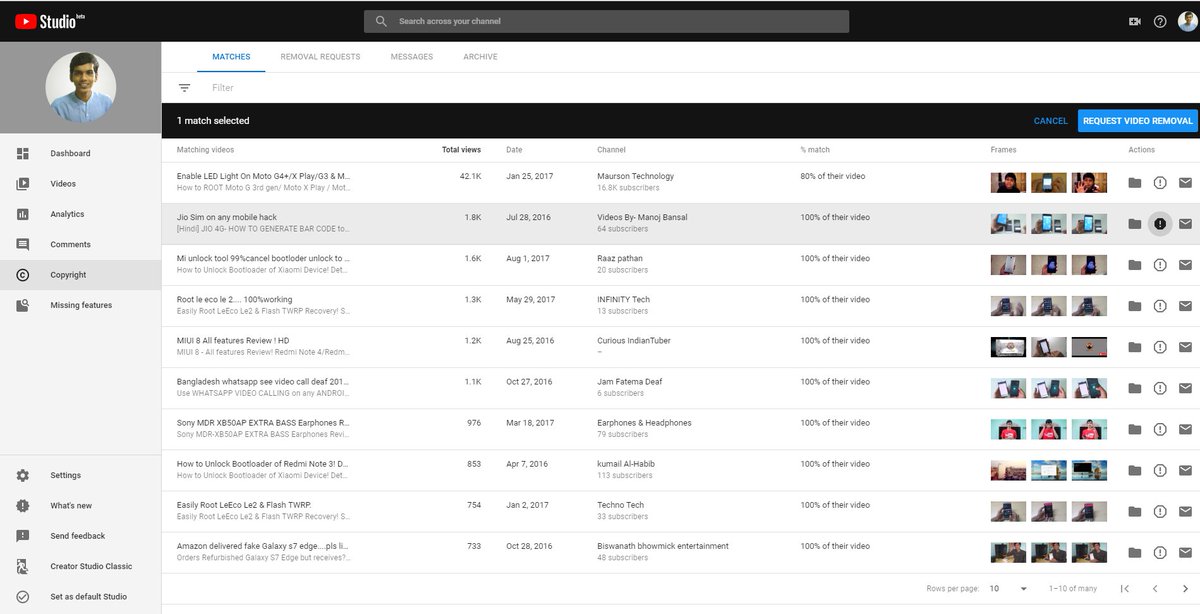Select 'Mi unlock tool 99%cancel bootloder' match
1200x614 pixels.
tap(680, 265)
